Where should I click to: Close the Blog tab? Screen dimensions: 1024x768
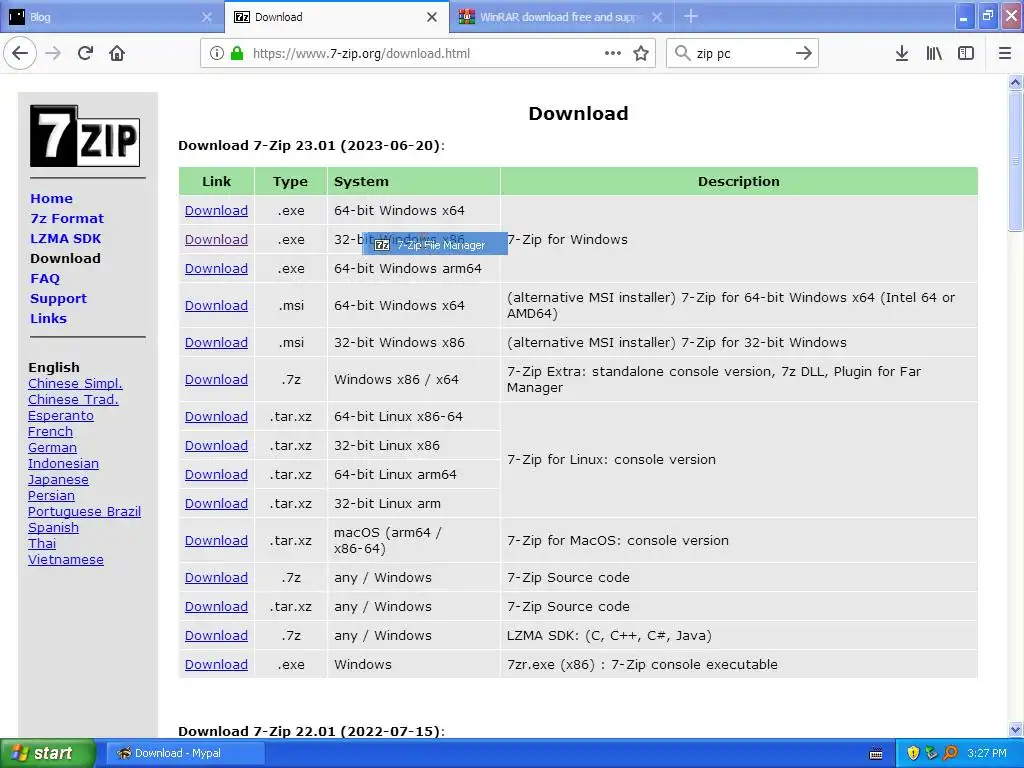(x=206, y=17)
